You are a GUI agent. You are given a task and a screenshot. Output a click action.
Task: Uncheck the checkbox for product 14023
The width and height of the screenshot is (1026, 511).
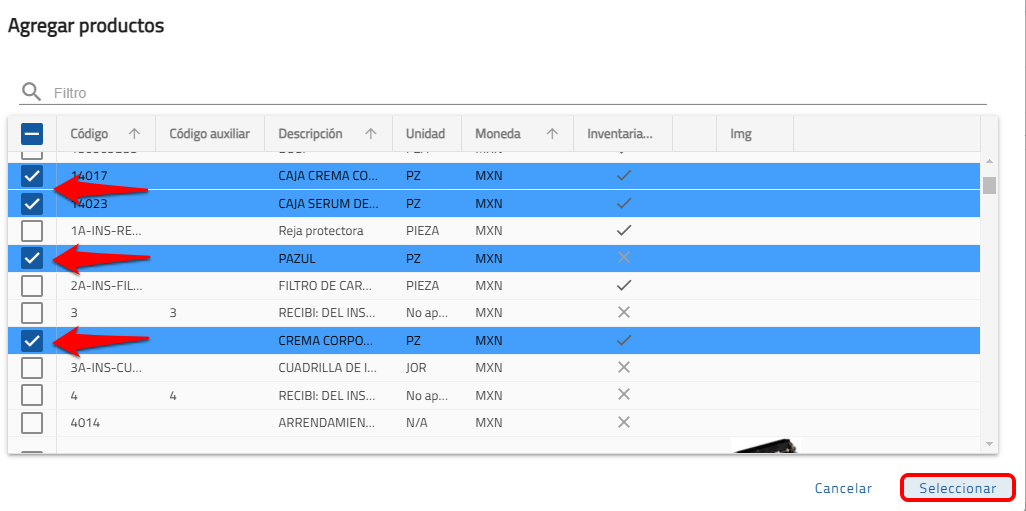point(32,204)
